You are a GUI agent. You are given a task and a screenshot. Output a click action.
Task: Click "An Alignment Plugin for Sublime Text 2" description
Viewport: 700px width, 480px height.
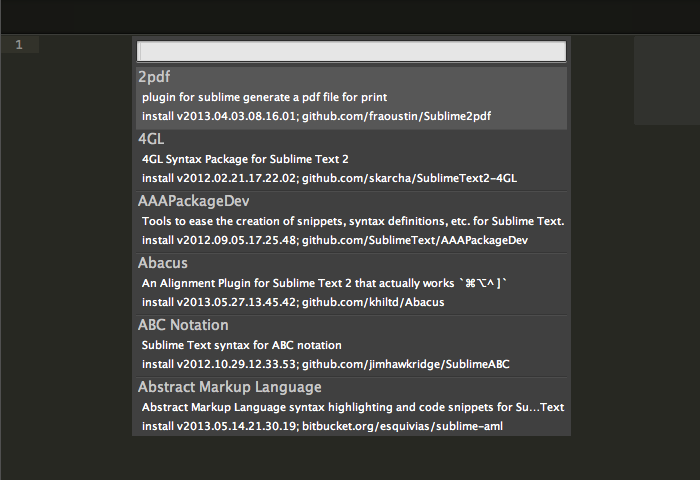tap(325, 283)
